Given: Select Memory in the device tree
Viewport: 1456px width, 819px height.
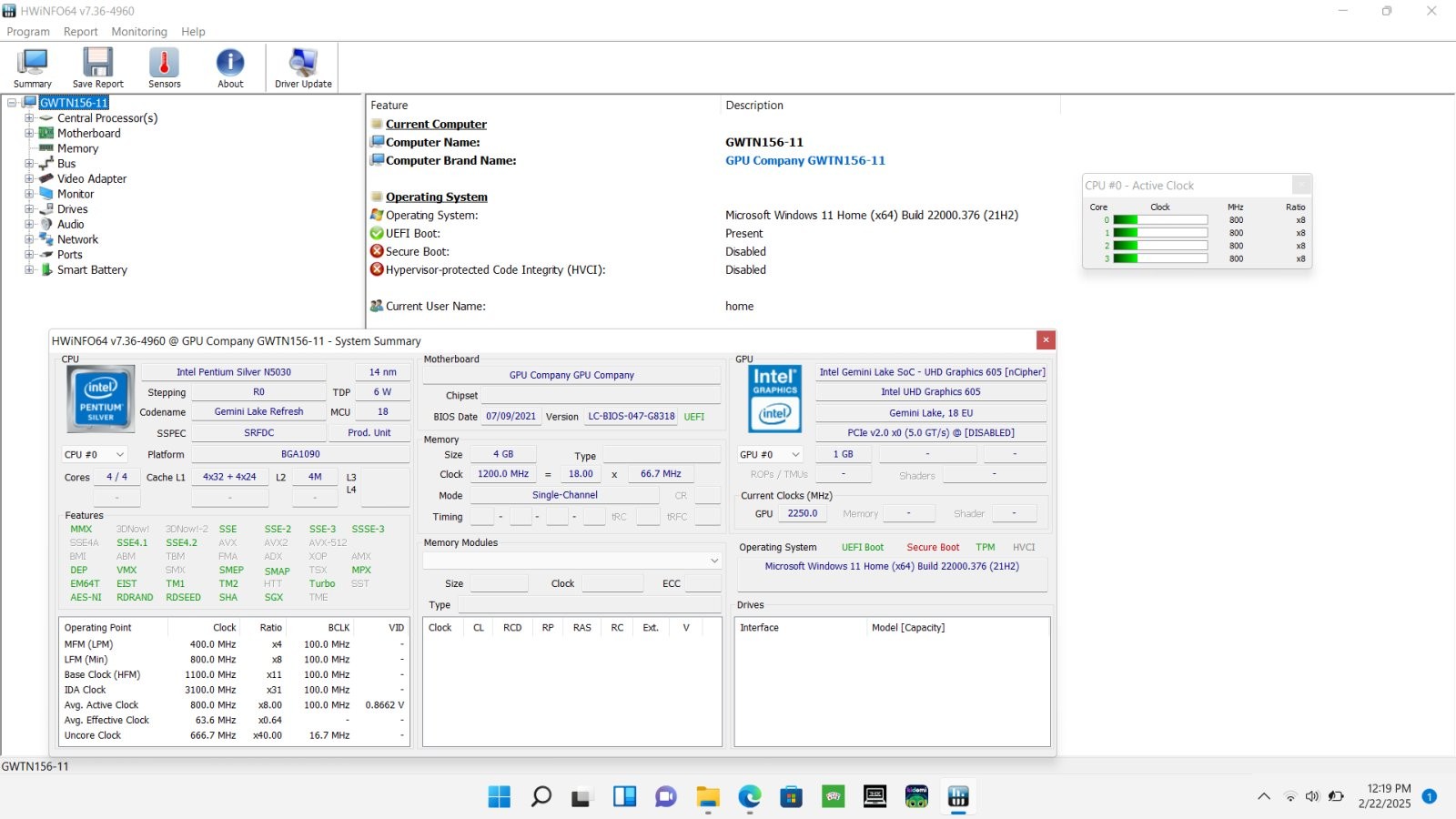Looking at the screenshot, I should [x=77, y=148].
